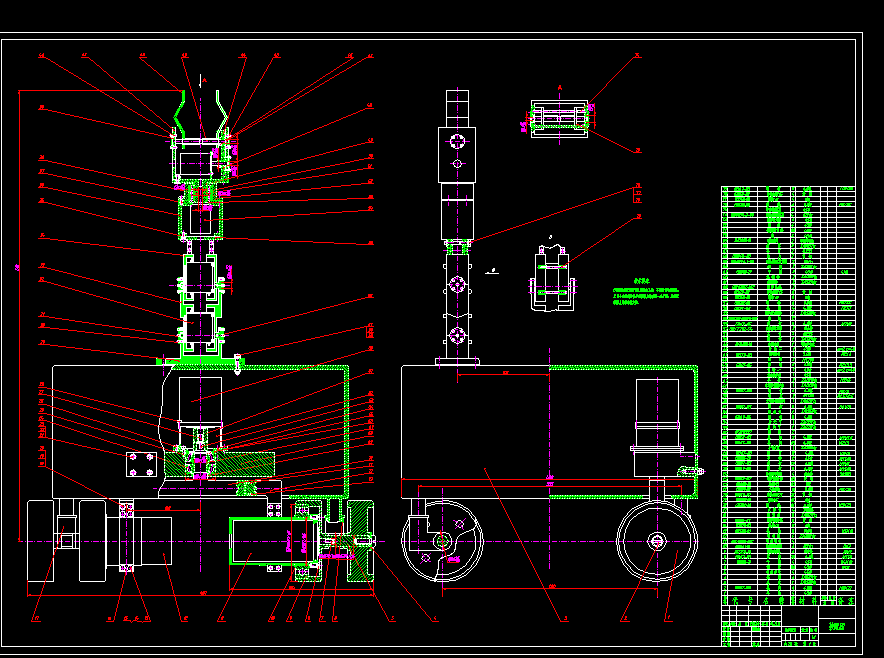The height and width of the screenshot is (658, 884).
Task: Select the title block below the parts list
Action: point(788,626)
